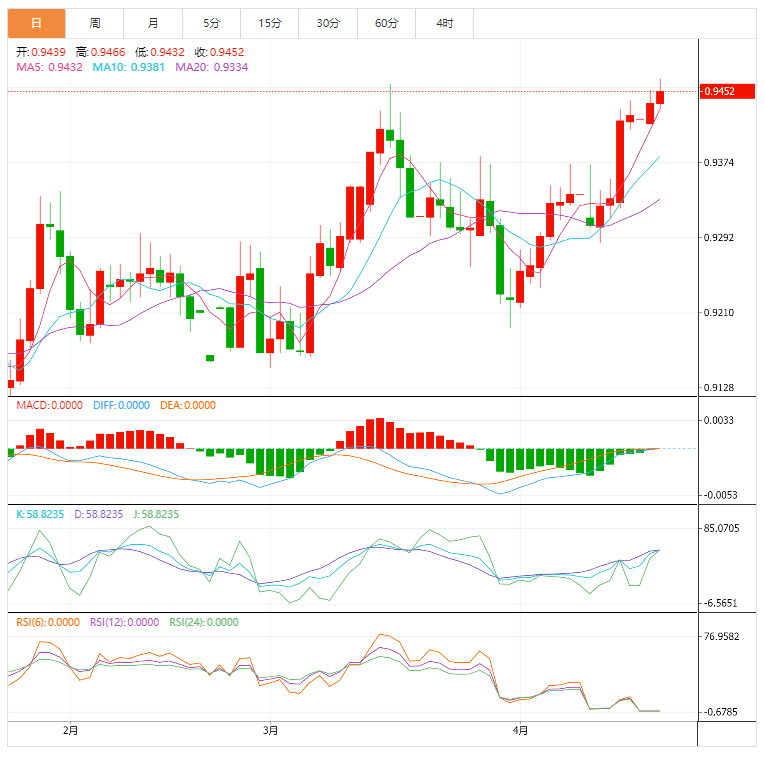The image size is (765, 757).
Task: Click the DIFF value label
Action: (x=121, y=405)
